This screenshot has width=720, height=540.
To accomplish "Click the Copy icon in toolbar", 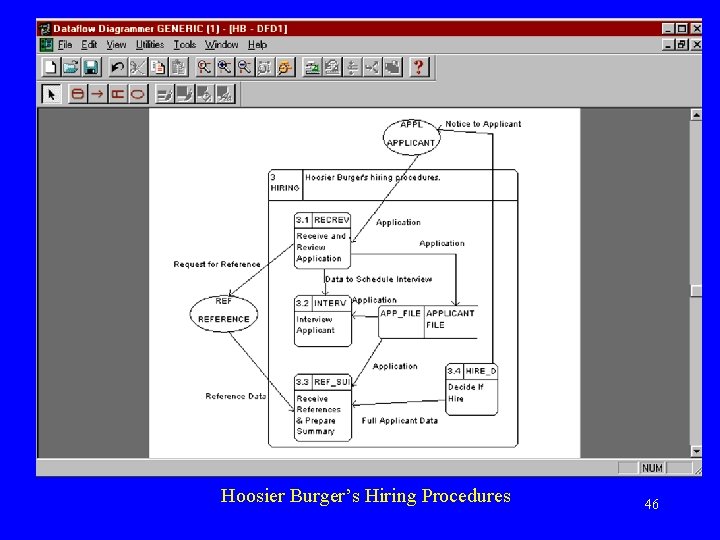I will (x=158, y=67).
